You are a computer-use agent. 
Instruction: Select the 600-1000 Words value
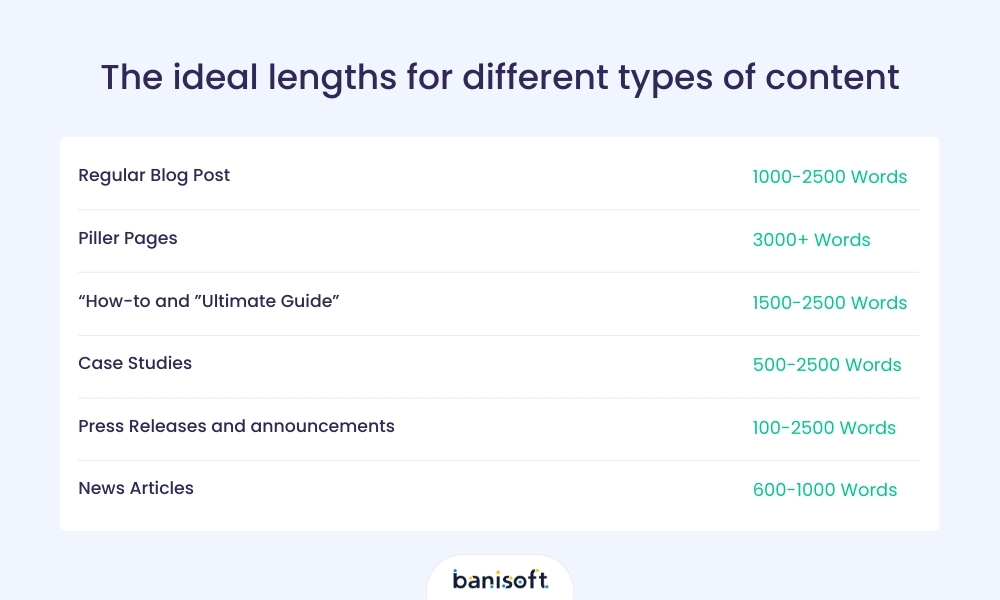tap(825, 490)
